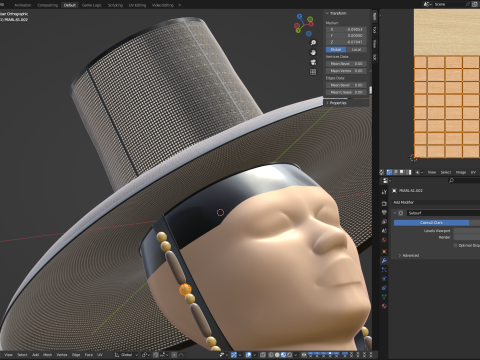Open the Scene properties tab icon
The height and width of the screenshot is (360, 480).
click(384, 231)
